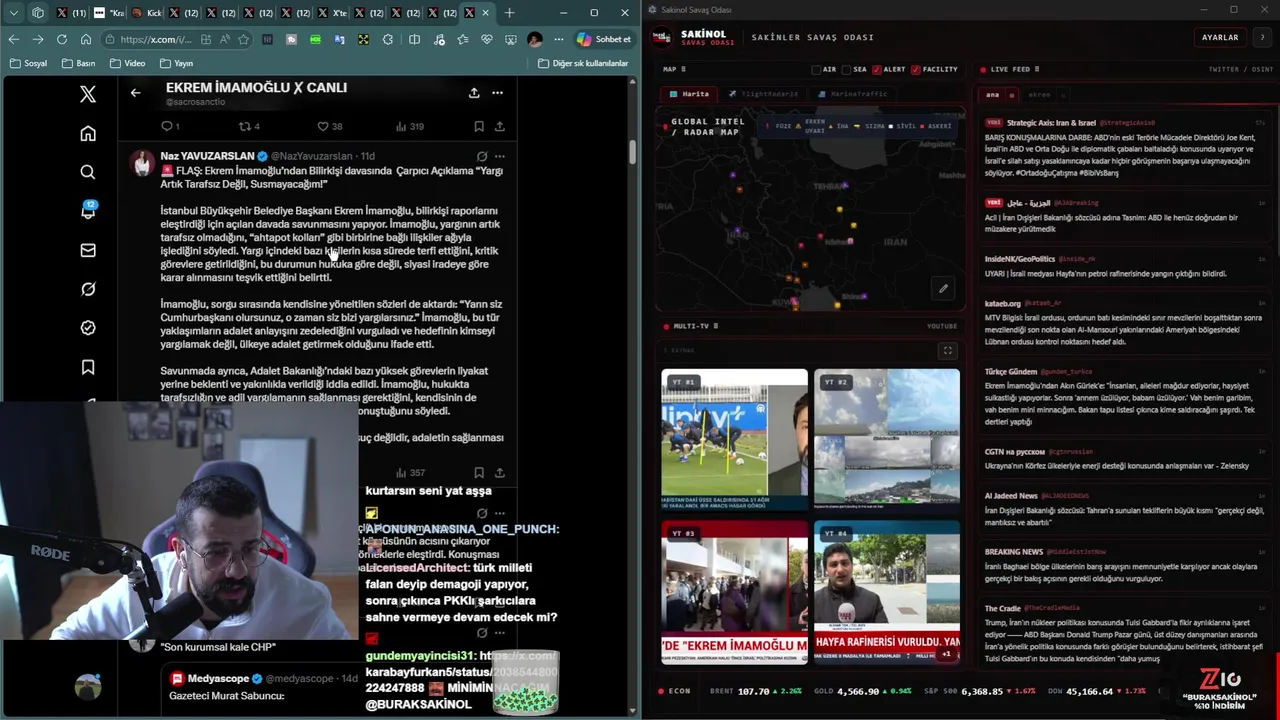Open the MULTI-TV panel handle menu
This screenshot has width=1280, height=720.
pos(716,326)
